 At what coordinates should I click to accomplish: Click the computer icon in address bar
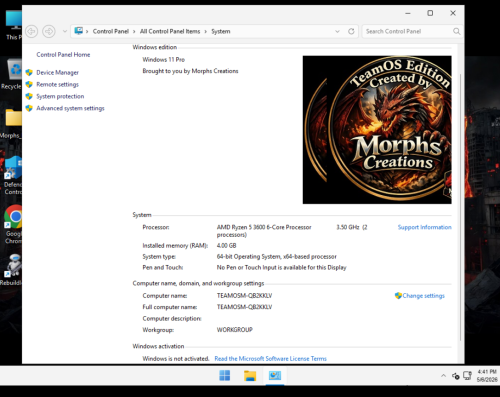(79, 31)
